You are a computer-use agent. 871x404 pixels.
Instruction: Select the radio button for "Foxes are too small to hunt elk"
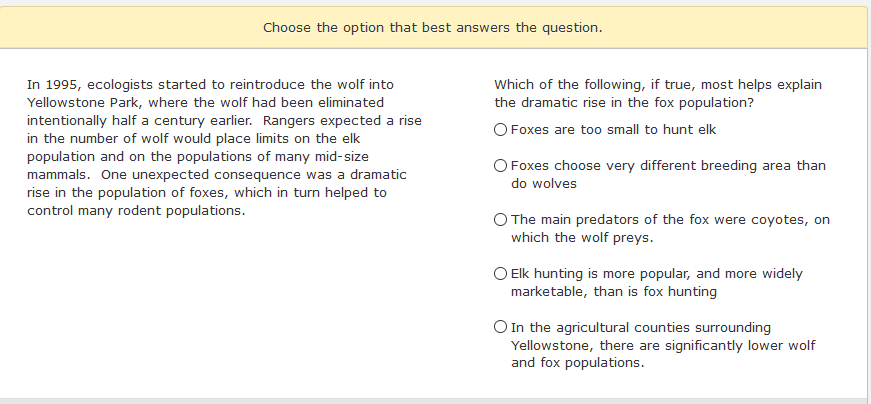pos(500,129)
